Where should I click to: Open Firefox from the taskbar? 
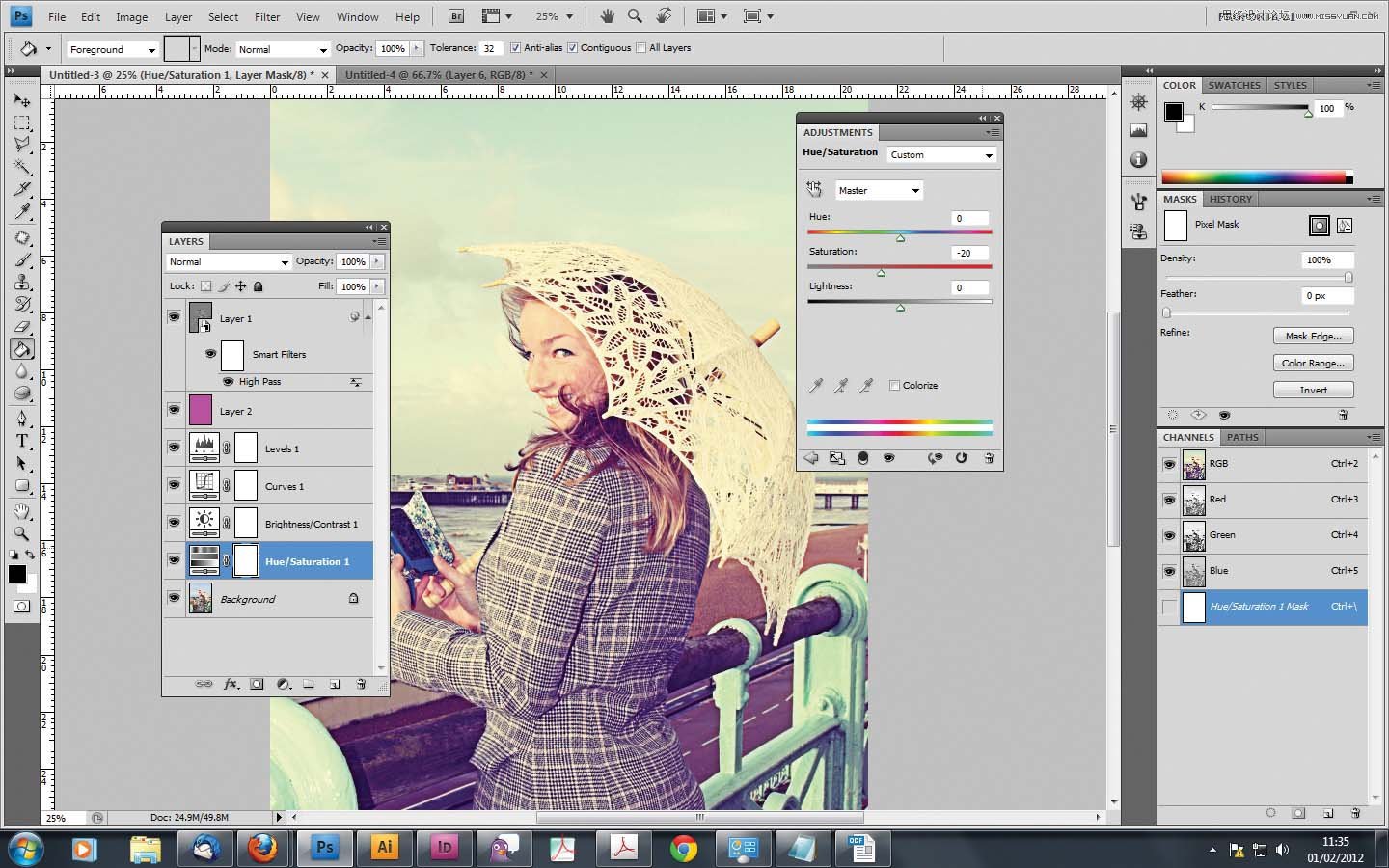coord(262,848)
